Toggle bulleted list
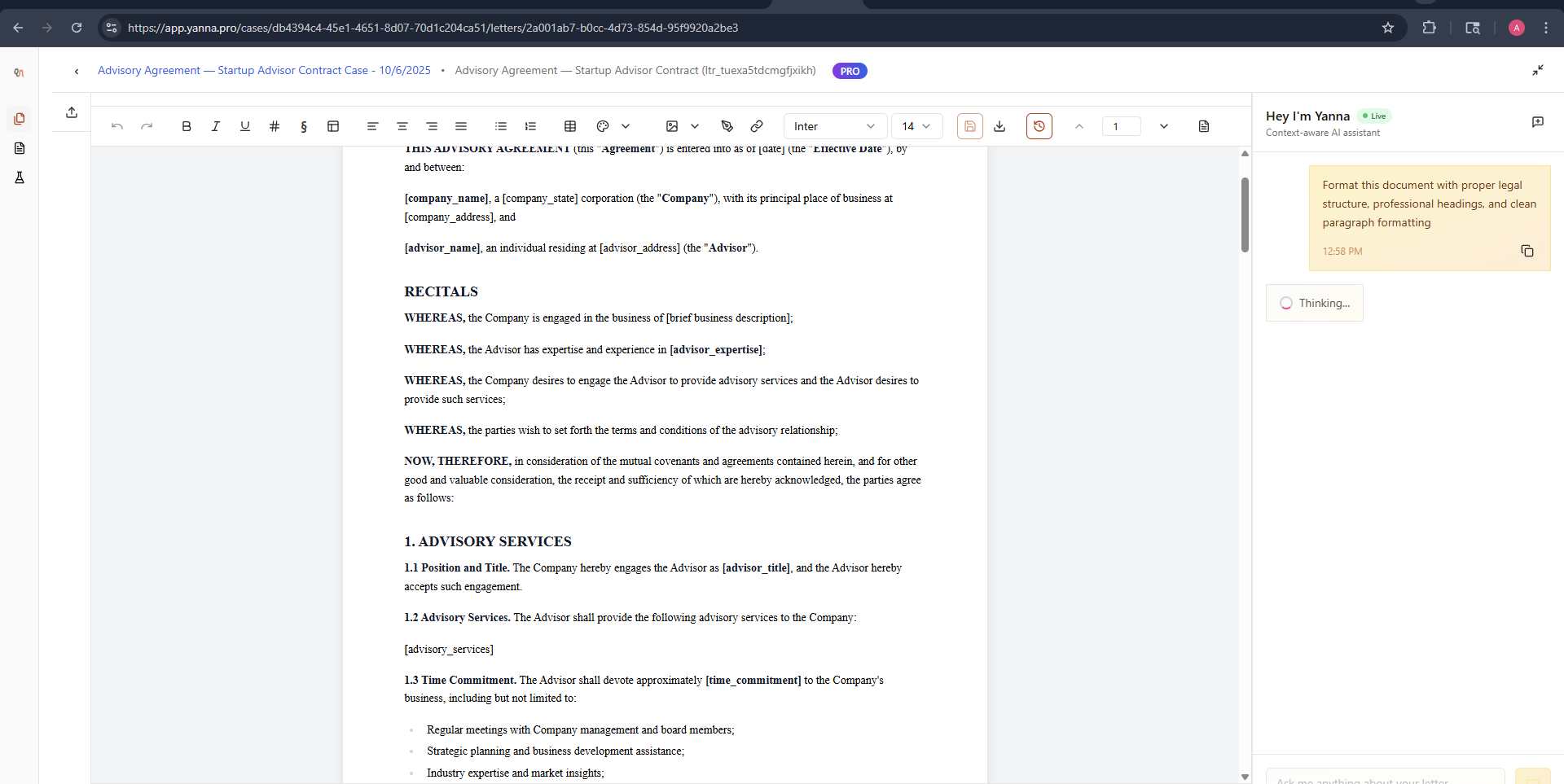Screen dimensions: 1564x784 tap(501, 126)
